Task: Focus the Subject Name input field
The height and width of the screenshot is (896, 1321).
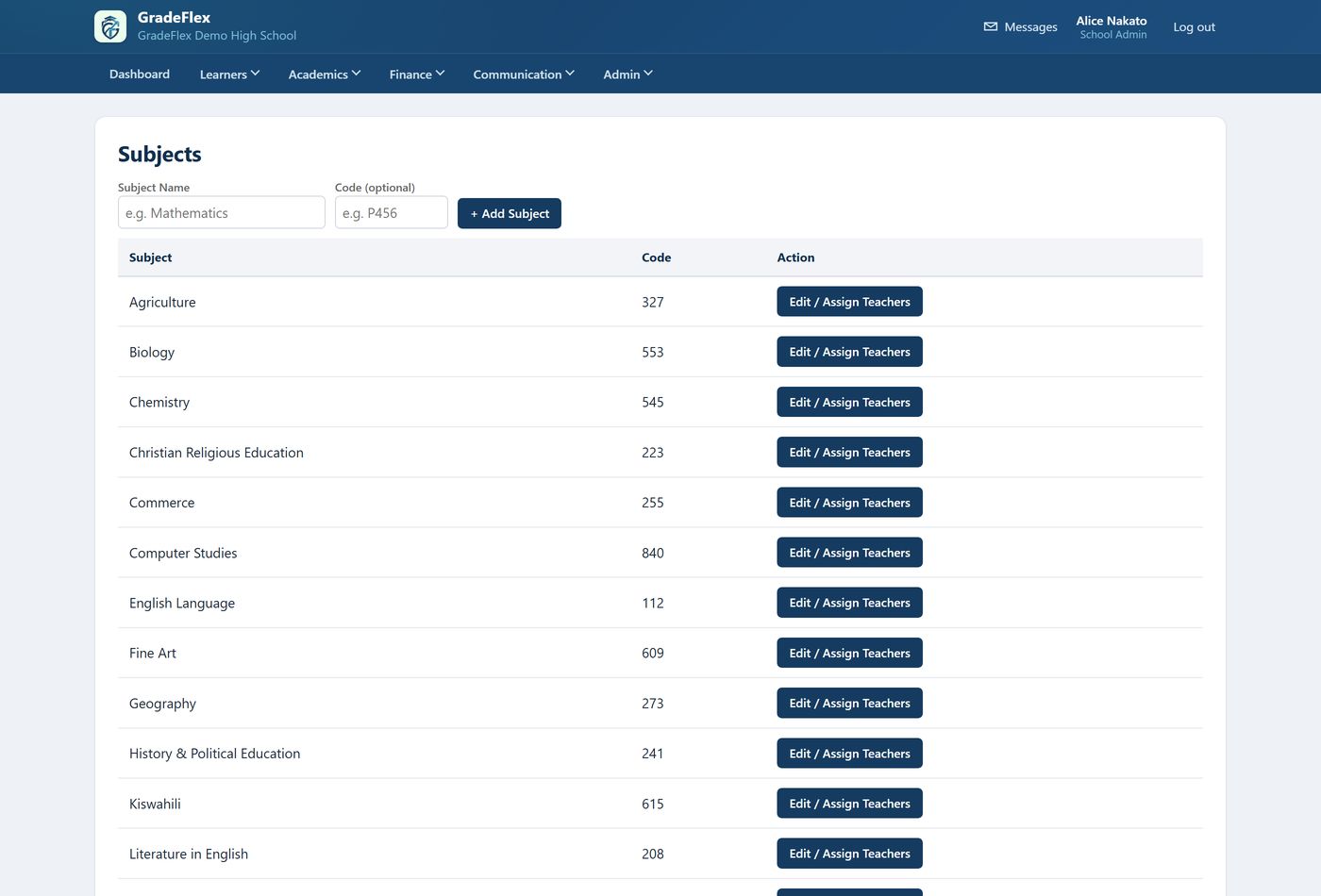Action: [222, 212]
